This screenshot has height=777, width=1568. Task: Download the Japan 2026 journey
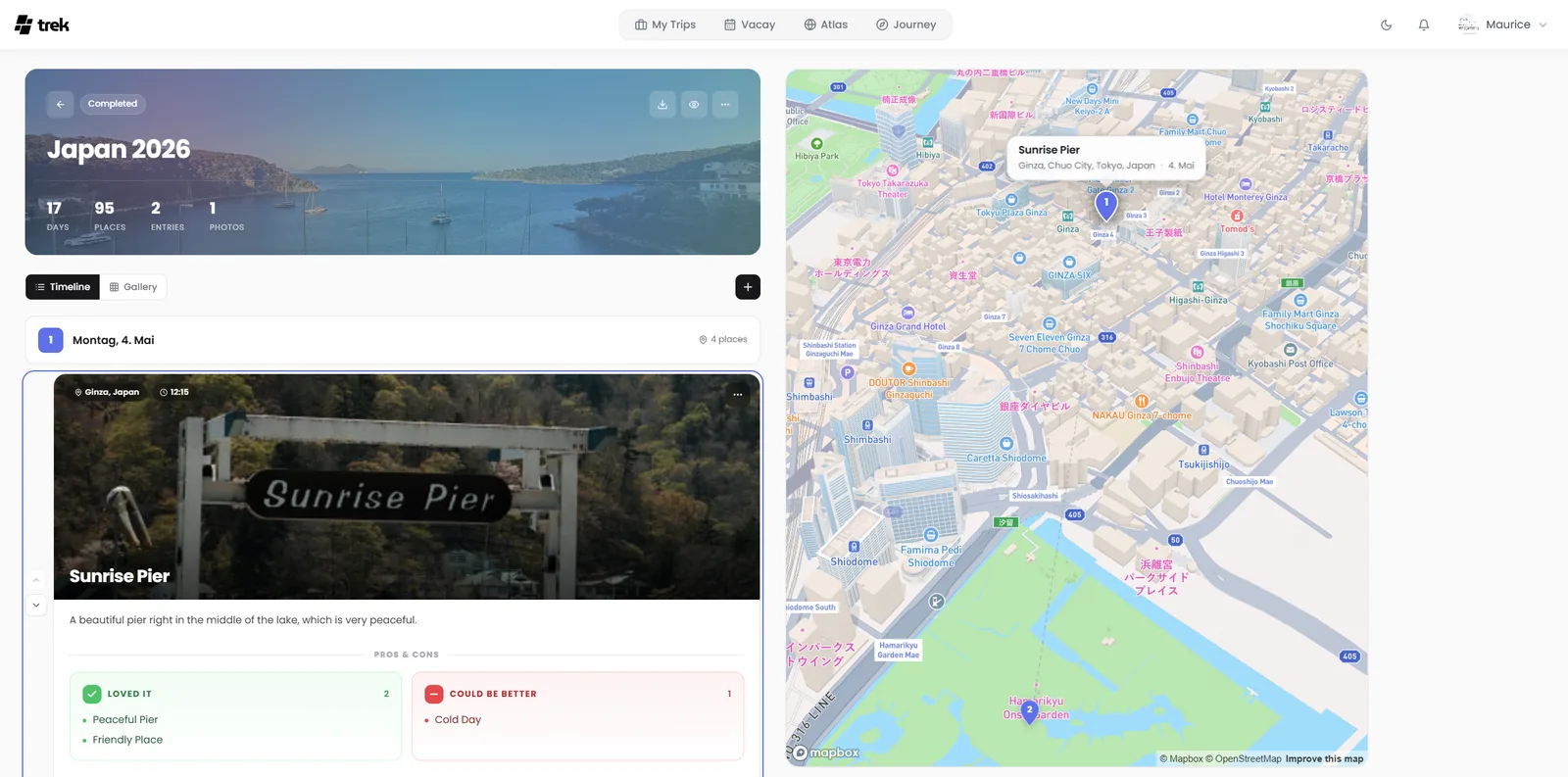[662, 104]
